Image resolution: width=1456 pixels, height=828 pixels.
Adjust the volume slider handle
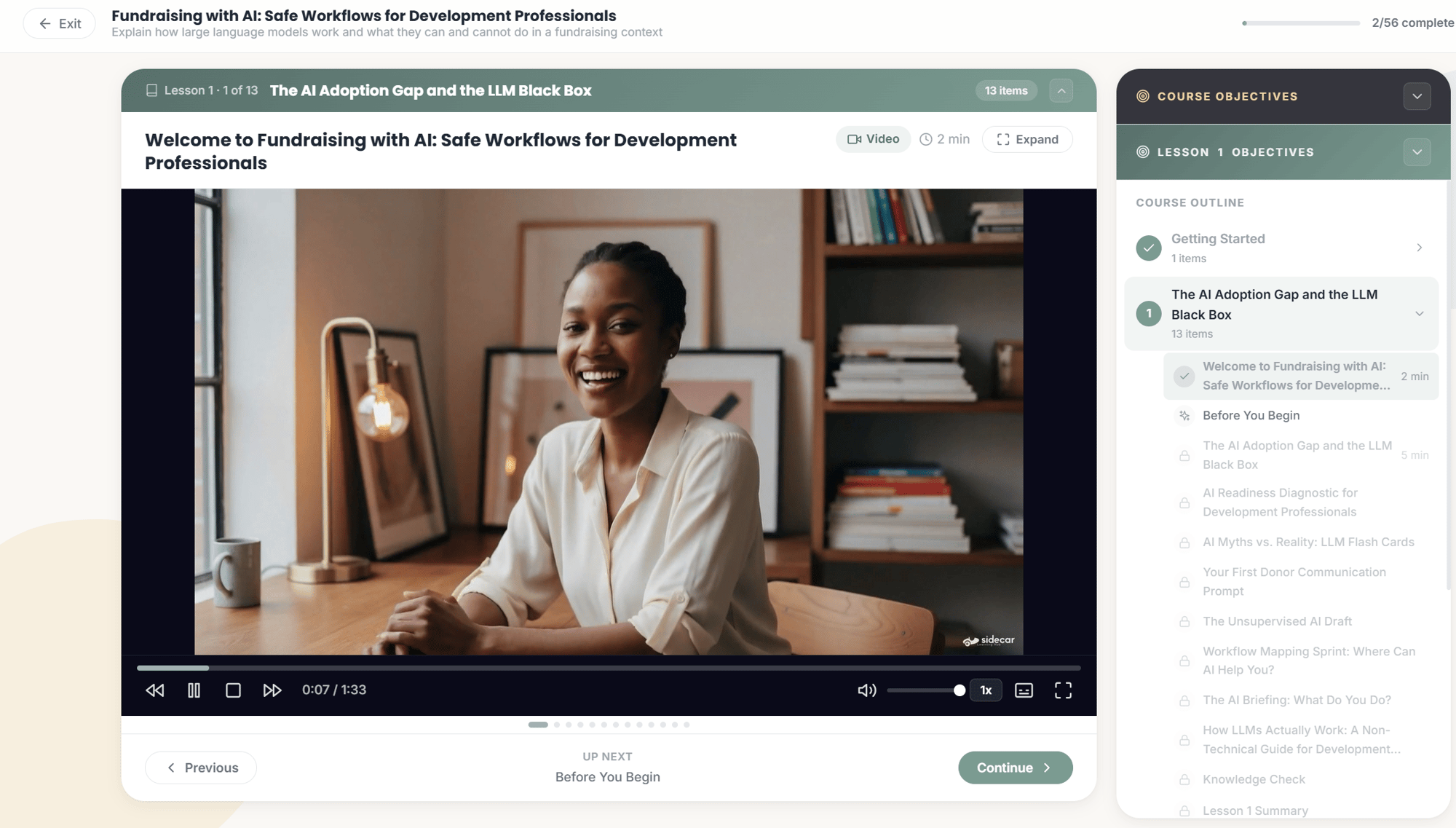pos(960,690)
